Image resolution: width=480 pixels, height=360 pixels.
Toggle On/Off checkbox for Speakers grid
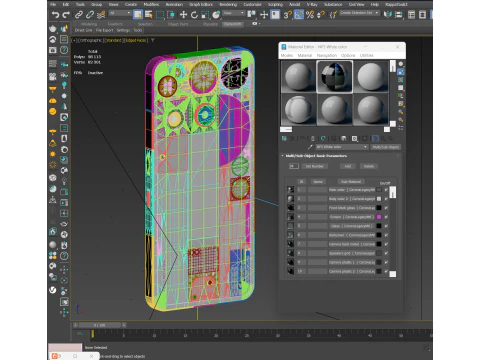[x=386, y=253]
